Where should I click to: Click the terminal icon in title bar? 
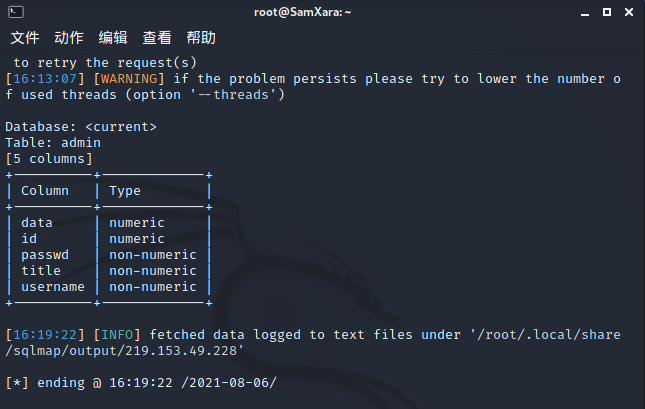(x=16, y=12)
